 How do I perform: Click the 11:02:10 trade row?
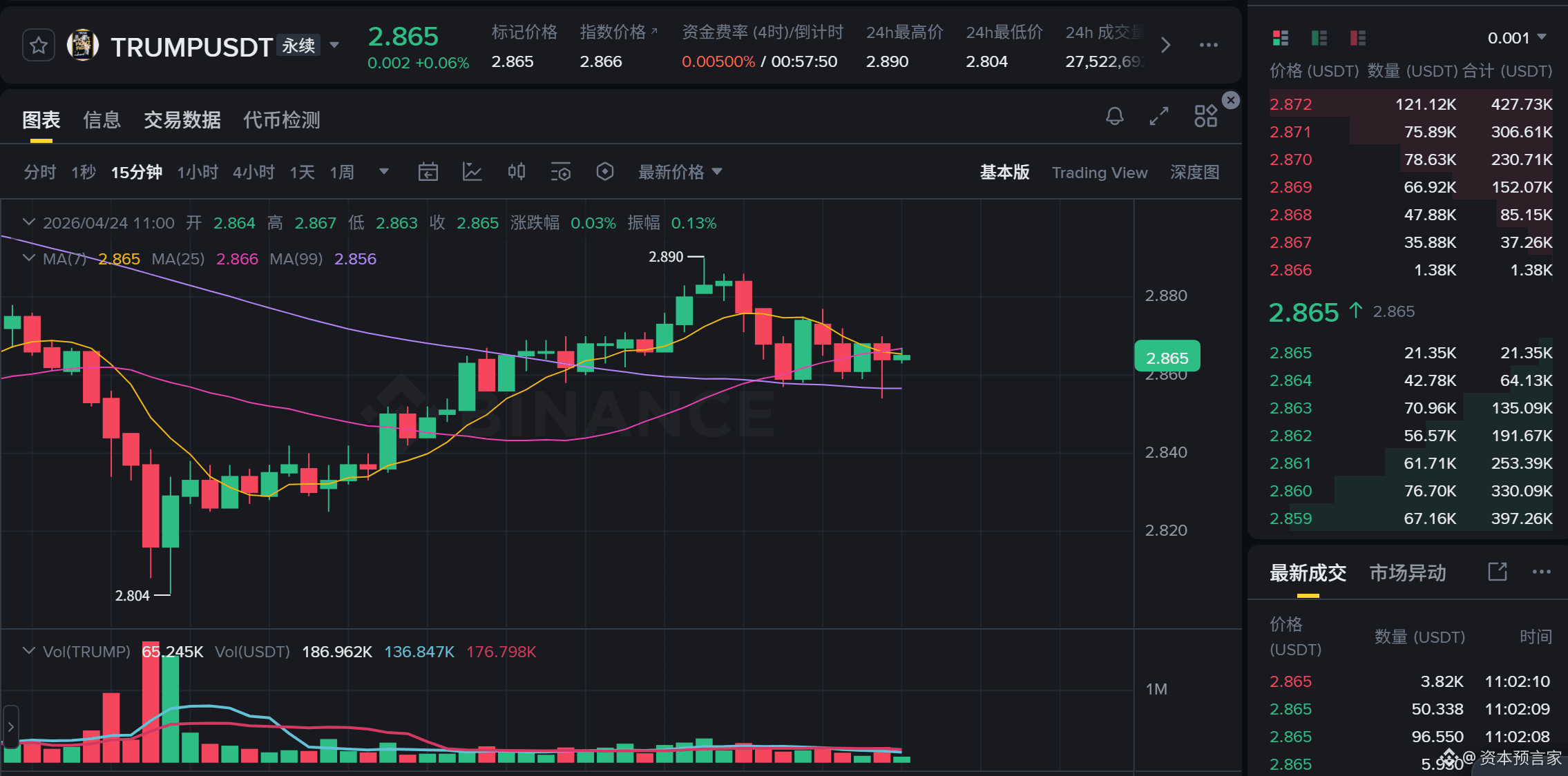1409,681
